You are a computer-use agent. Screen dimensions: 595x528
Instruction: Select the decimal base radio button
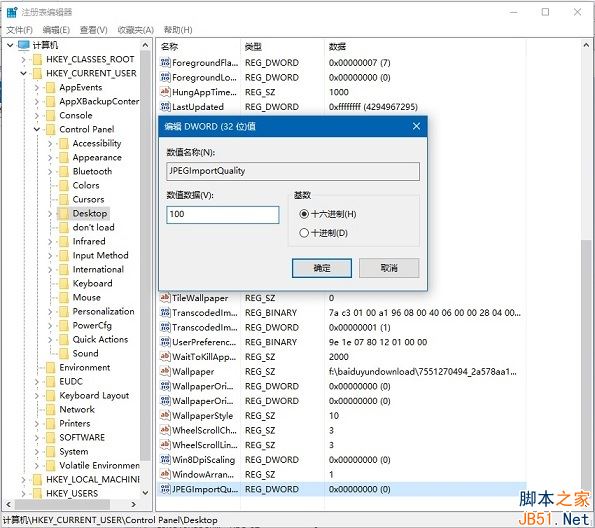point(304,233)
